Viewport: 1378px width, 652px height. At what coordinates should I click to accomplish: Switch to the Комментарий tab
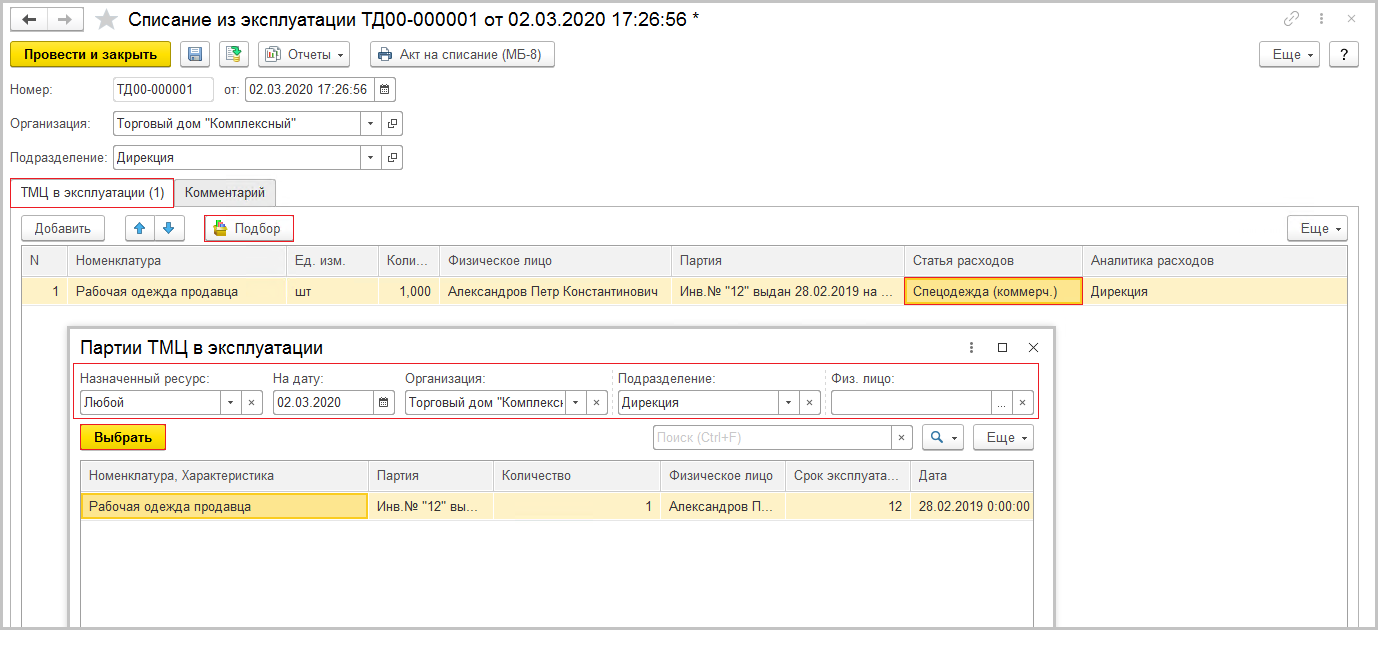[x=225, y=192]
